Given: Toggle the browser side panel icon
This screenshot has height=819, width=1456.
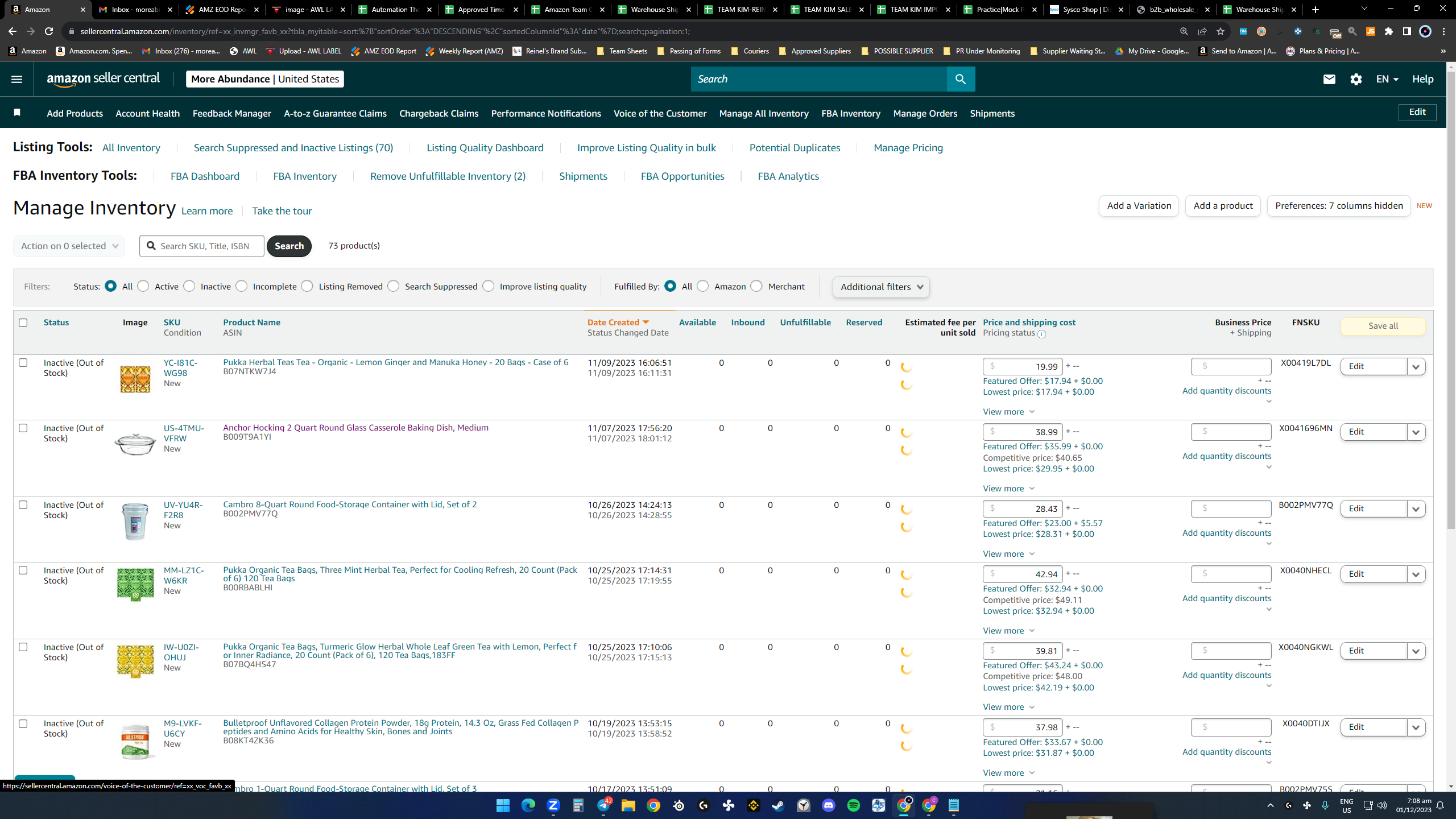Looking at the screenshot, I should click(x=1407, y=31).
